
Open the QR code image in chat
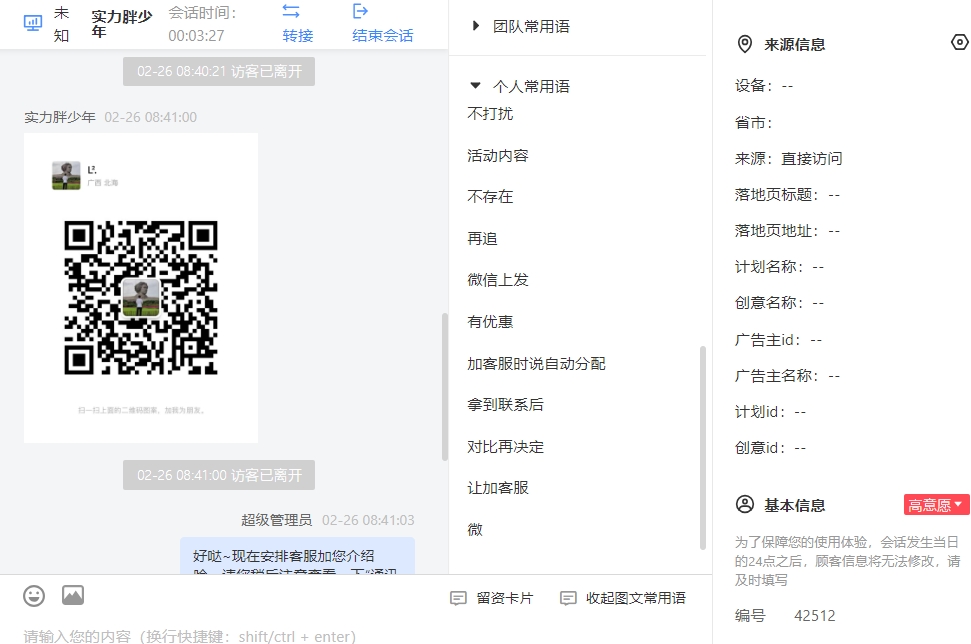click(141, 288)
